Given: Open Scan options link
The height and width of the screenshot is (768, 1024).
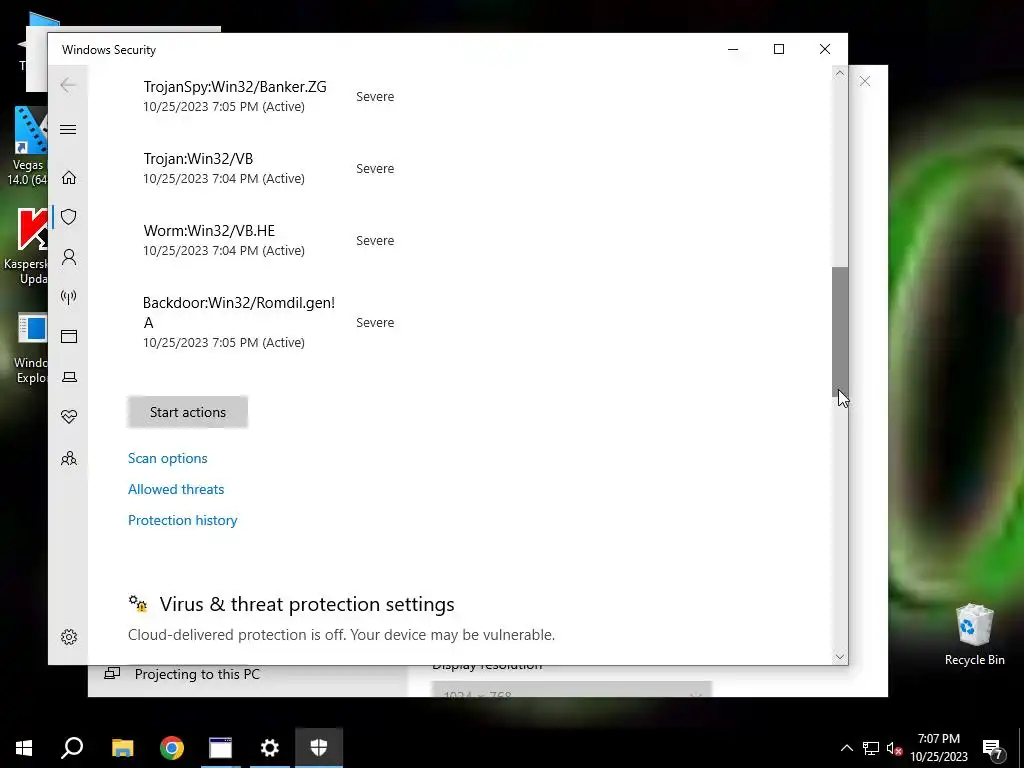Looking at the screenshot, I should (168, 458).
